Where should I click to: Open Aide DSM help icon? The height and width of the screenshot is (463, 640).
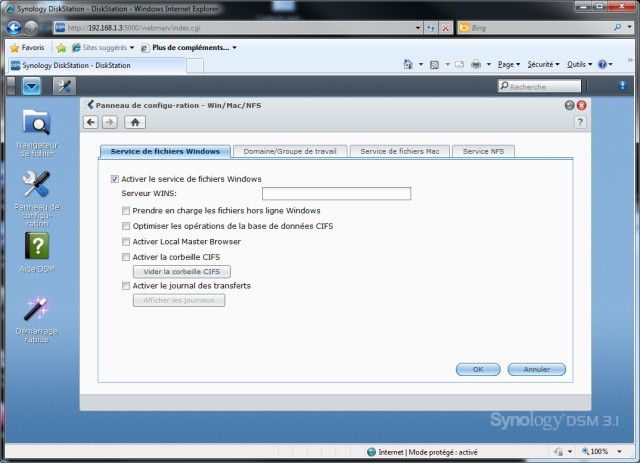(37, 252)
